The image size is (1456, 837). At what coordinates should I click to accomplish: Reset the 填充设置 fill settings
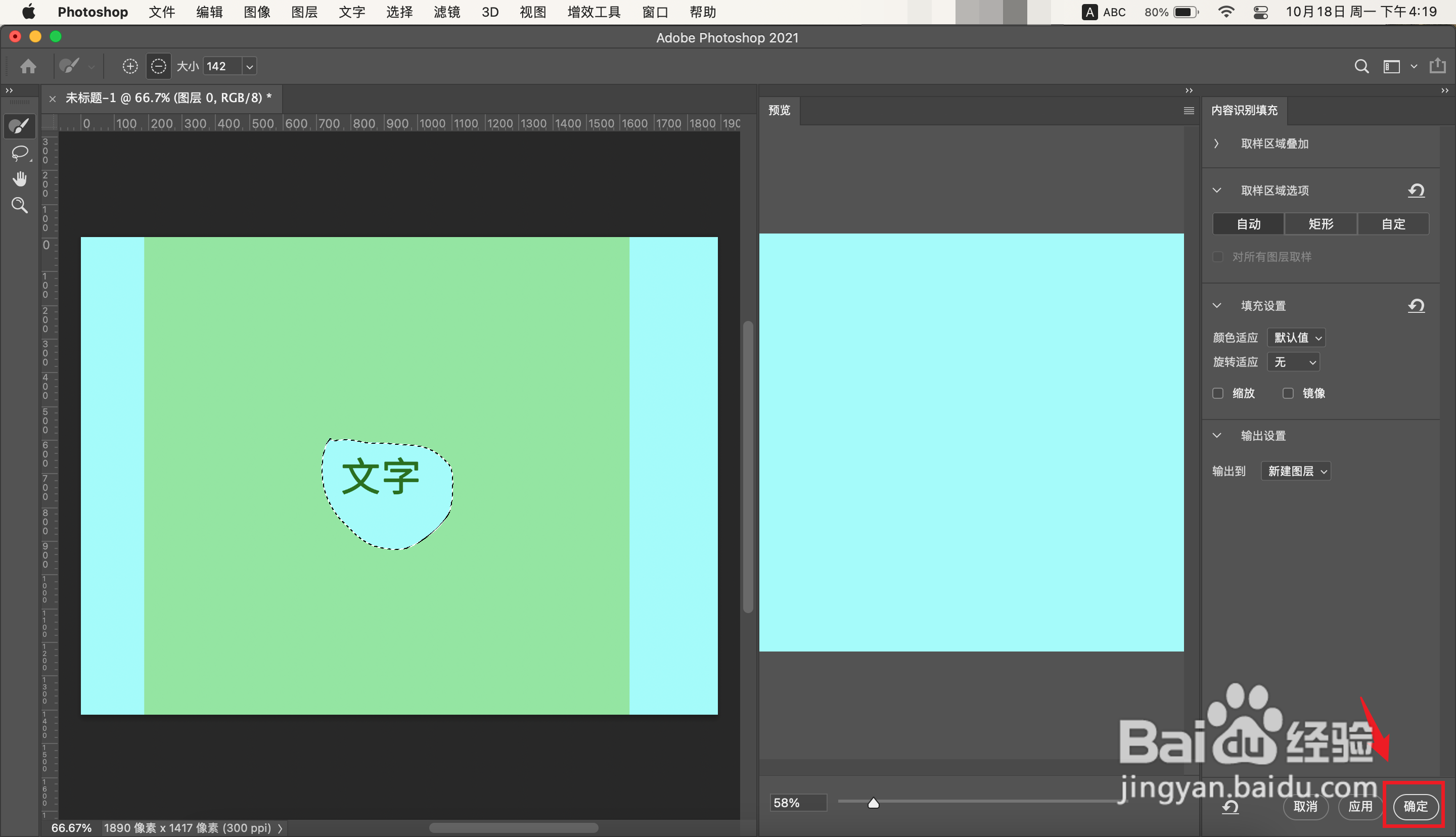pos(1416,306)
